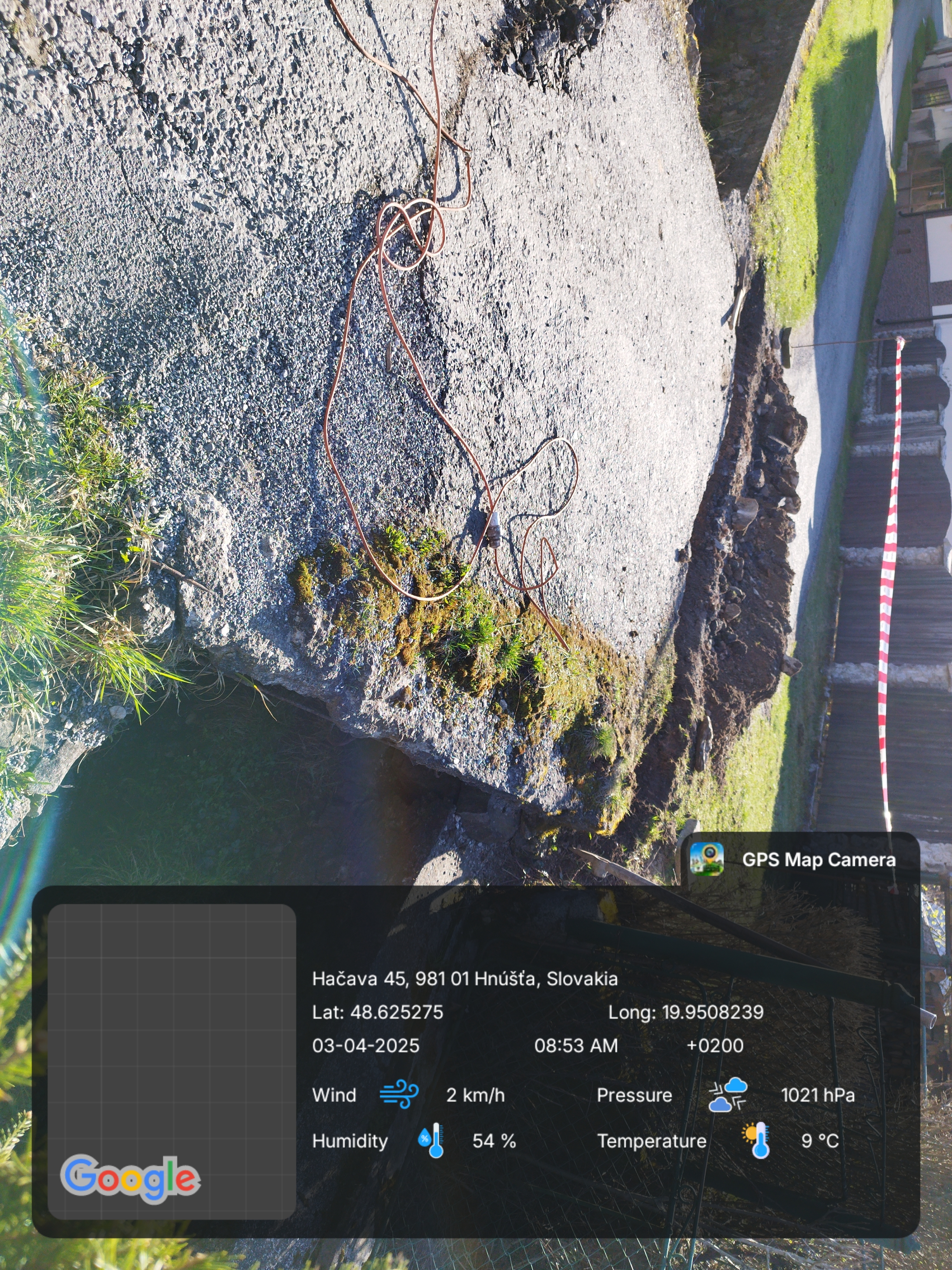
Task: Click the humidity thermometer icon
Action: [x=430, y=1141]
